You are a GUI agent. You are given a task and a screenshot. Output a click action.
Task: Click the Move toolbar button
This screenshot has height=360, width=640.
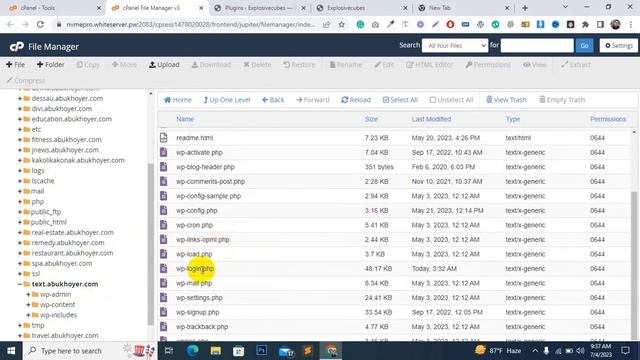pos(124,64)
